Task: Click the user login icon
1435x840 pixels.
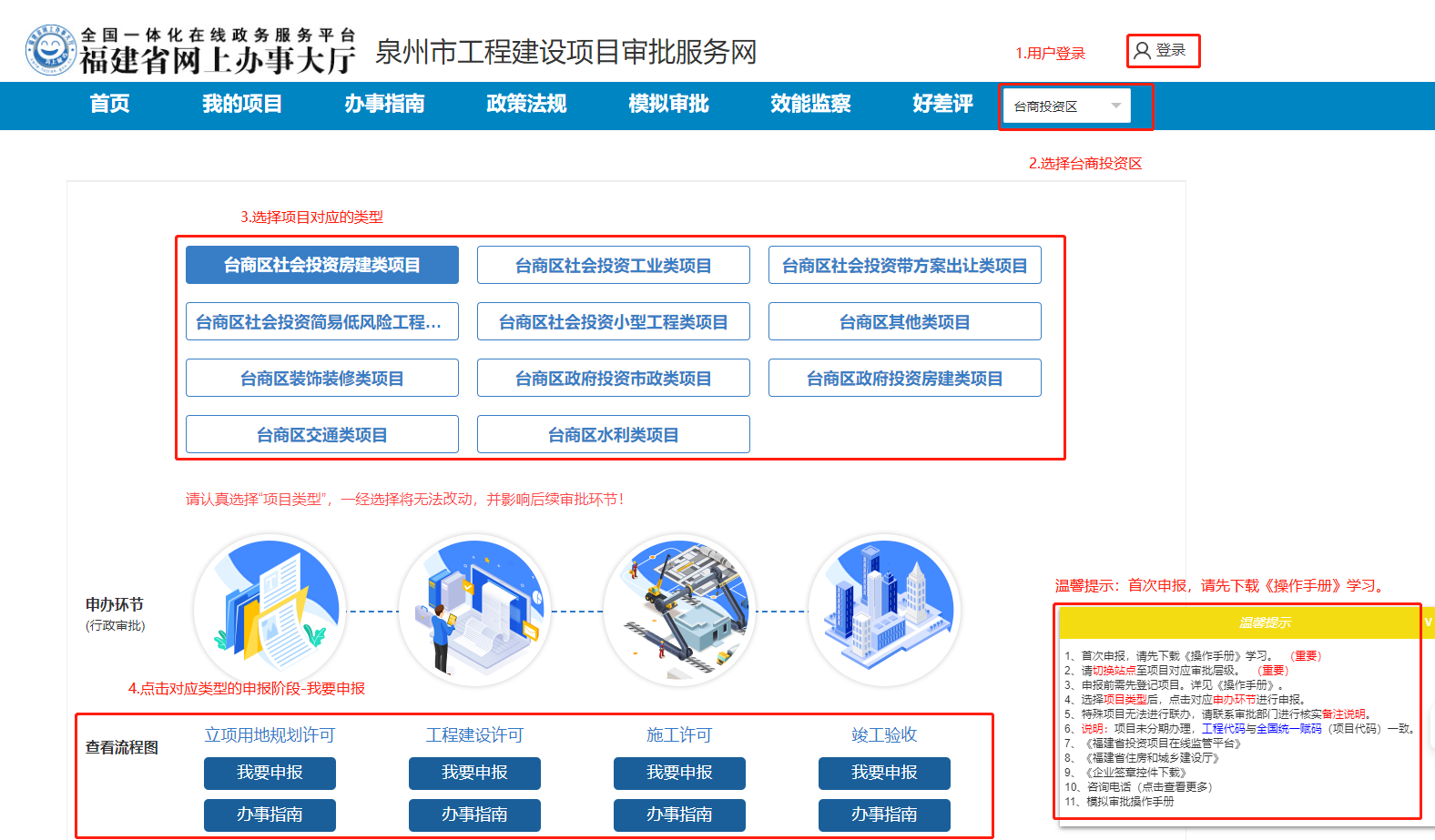Action: pyautogui.click(x=1142, y=50)
